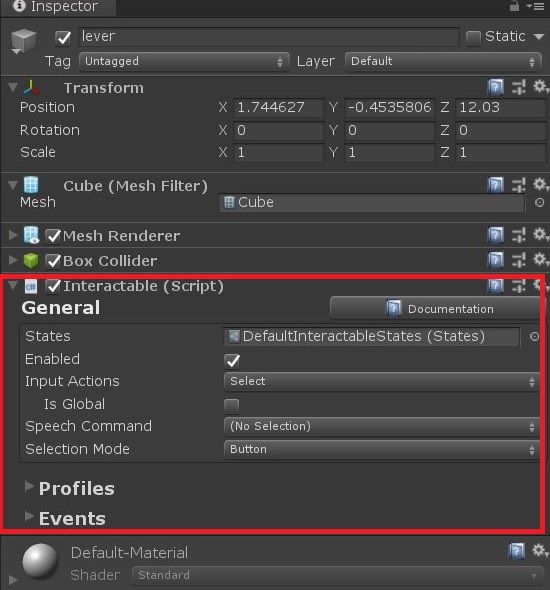550x590 pixels.
Task: Open the Static flags dropdown arrow
Action: pos(539,37)
